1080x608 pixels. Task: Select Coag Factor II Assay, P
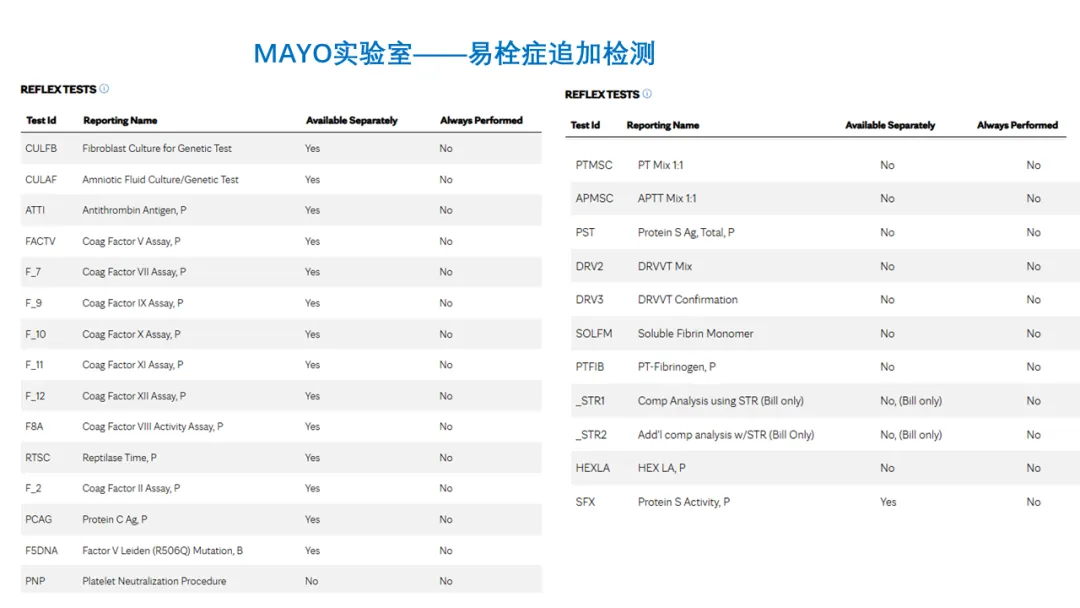[132, 488]
